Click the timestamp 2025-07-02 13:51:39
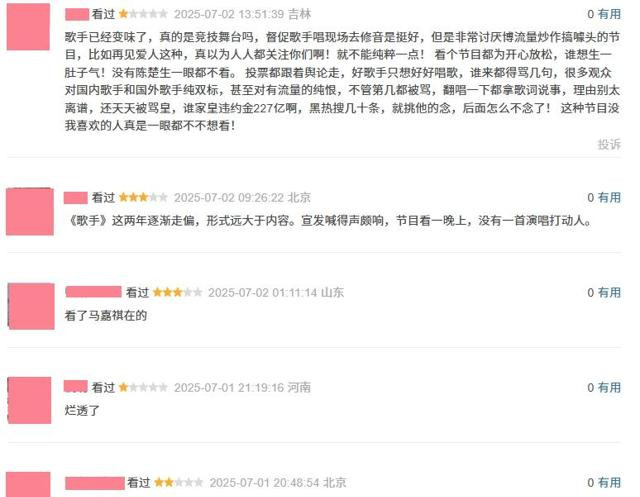This screenshot has width=640, height=497. (x=229, y=14)
